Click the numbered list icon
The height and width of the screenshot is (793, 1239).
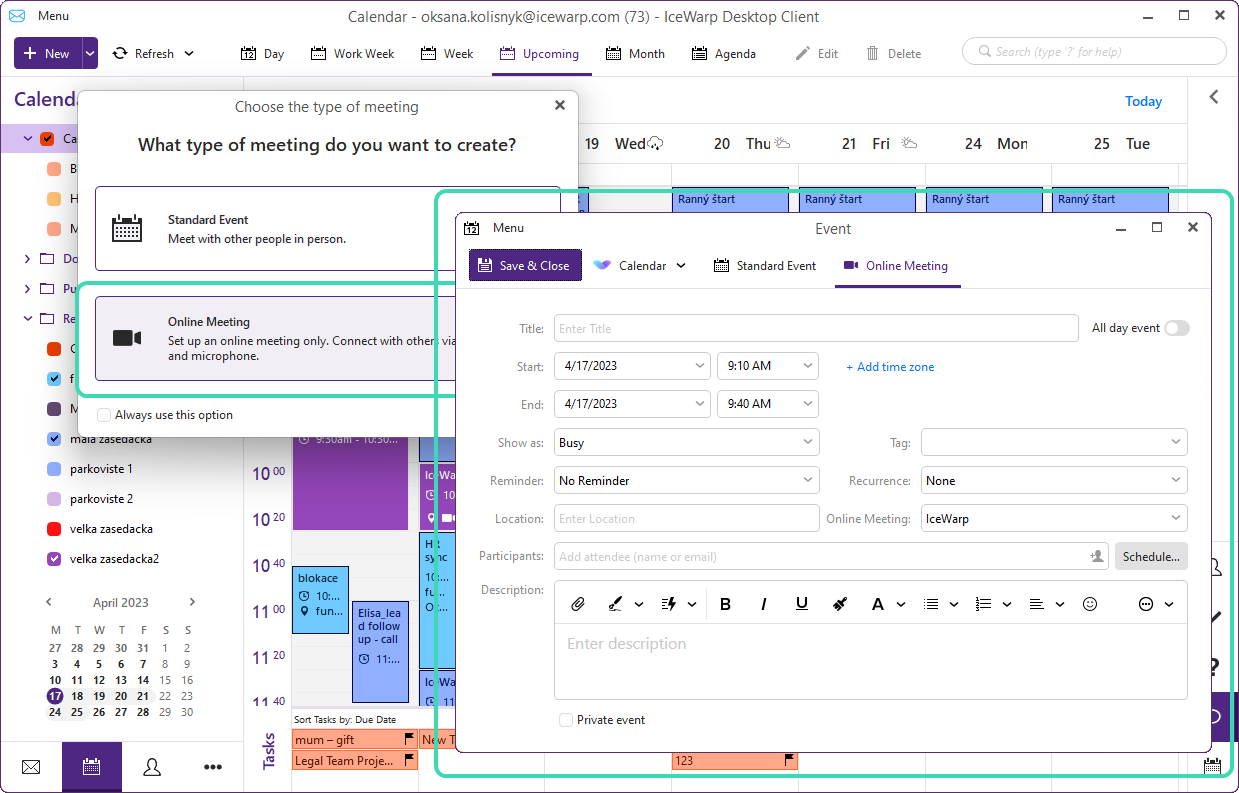(984, 604)
